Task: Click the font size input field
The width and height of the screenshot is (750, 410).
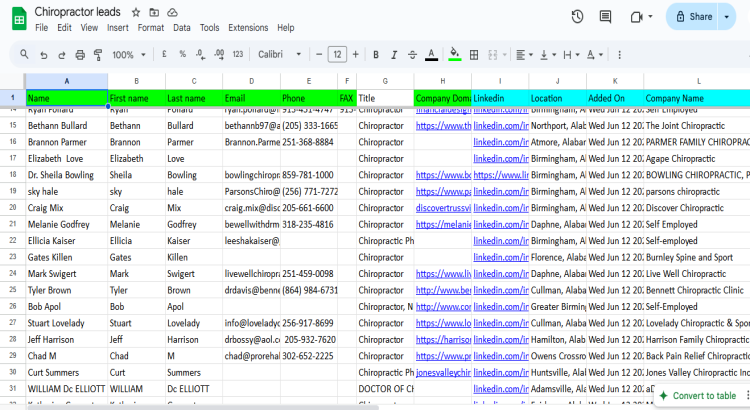Action: pos(338,54)
